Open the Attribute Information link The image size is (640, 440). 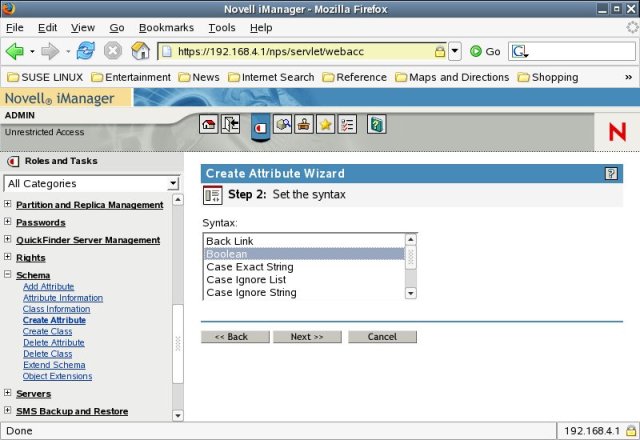(63, 298)
